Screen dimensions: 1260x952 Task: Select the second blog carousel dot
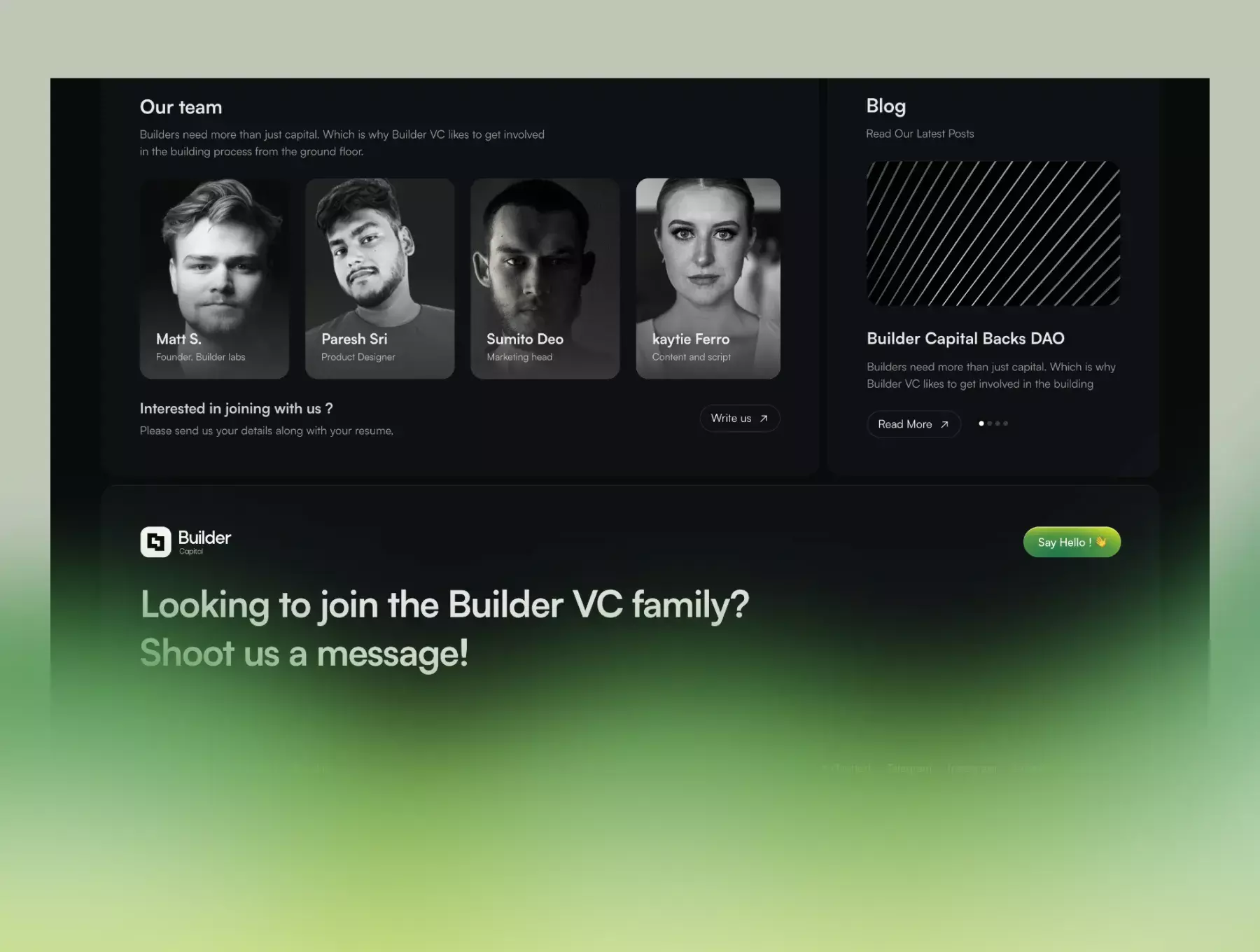tap(990, 423)
